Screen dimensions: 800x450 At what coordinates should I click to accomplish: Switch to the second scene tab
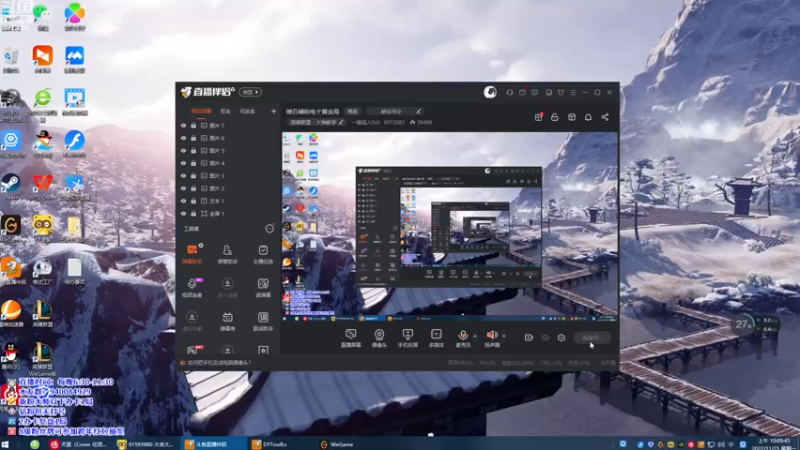(x=226, y=111)
